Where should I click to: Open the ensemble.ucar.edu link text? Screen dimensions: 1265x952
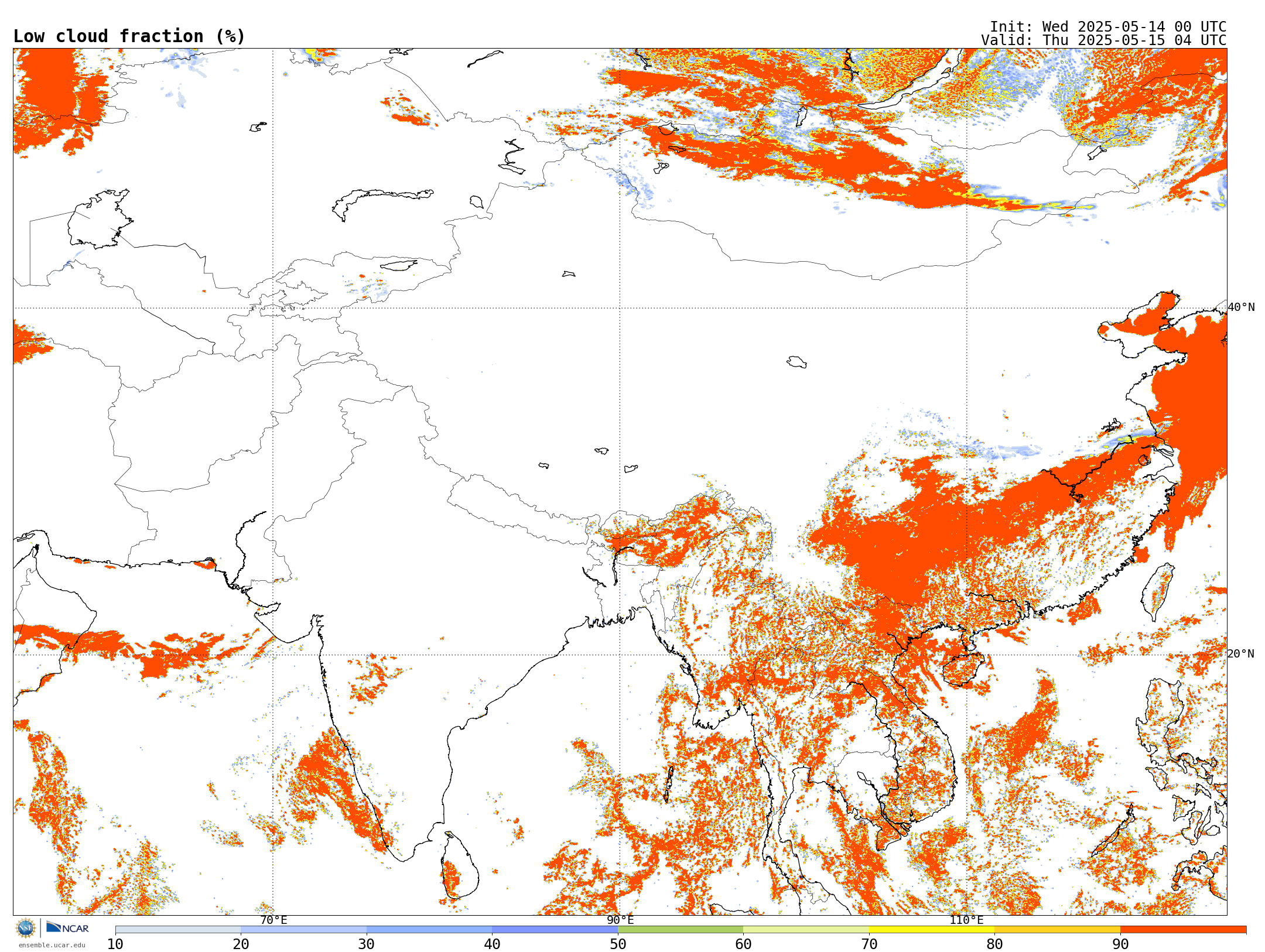[x=52, y=945]
